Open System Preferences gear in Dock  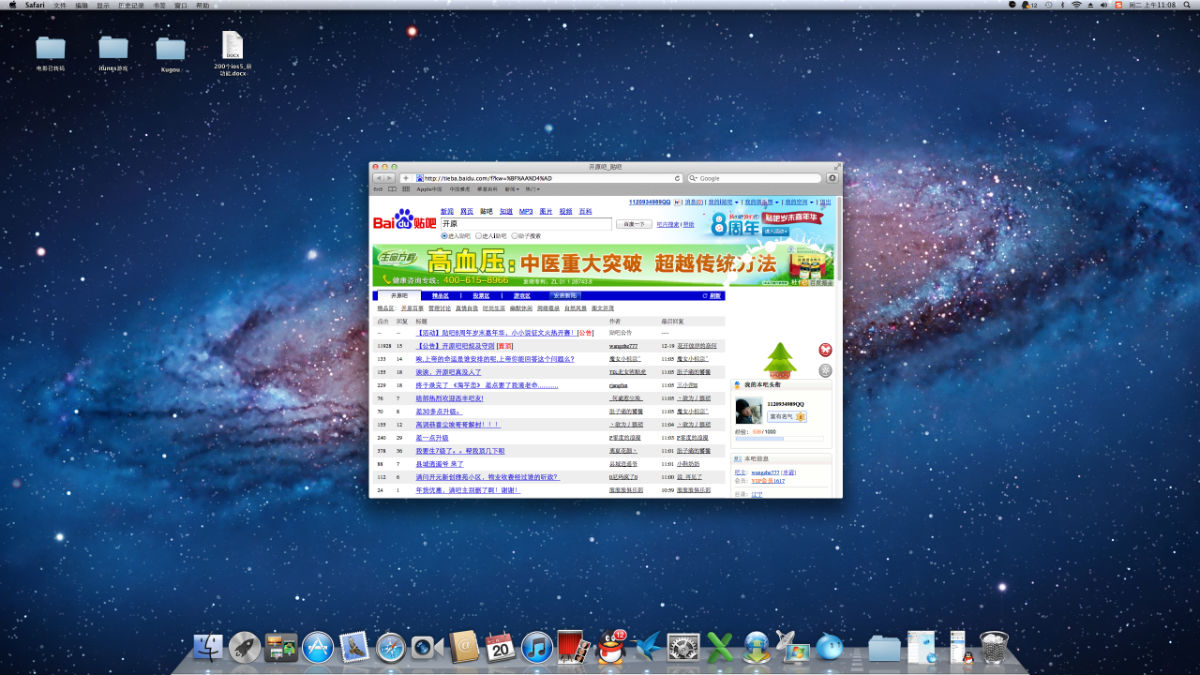tap(683, 648)
